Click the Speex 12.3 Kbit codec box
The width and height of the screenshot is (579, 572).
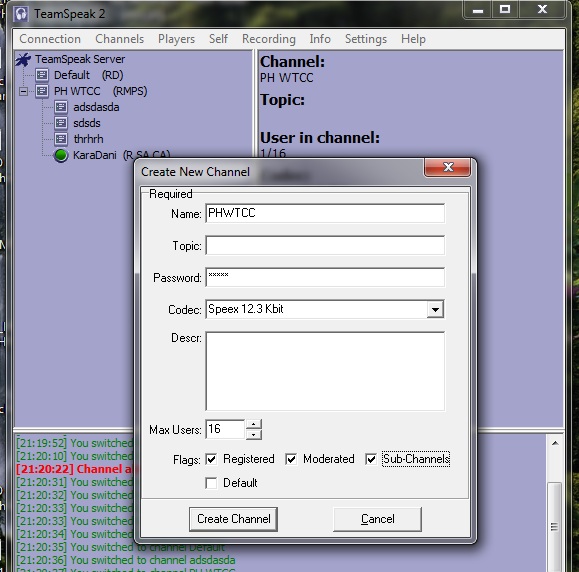coord(316,309)
